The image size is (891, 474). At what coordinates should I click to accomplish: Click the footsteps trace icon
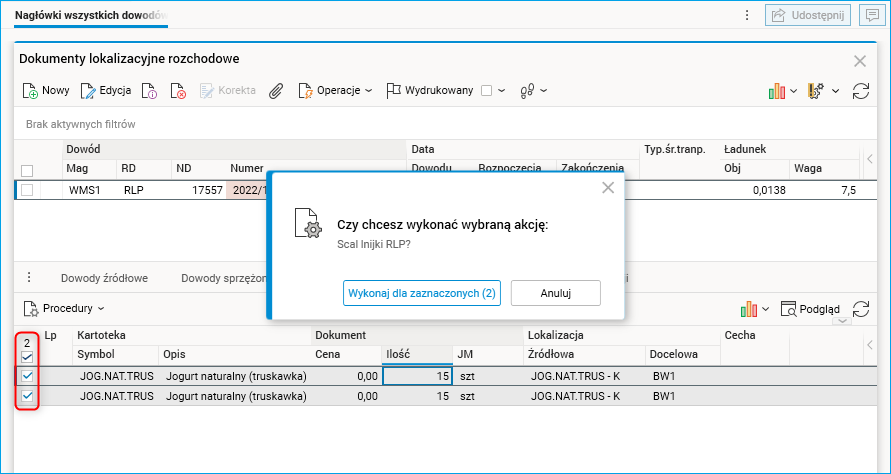coord(528,91)
